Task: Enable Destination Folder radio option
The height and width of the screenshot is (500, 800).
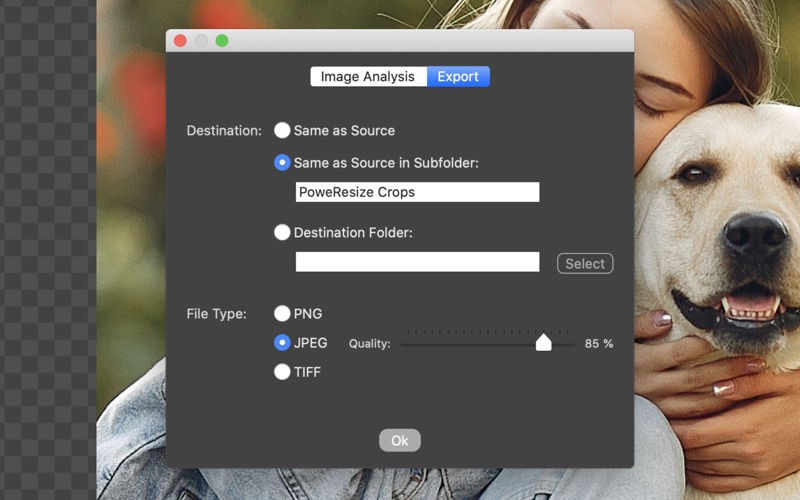Action: pos(282,233)
